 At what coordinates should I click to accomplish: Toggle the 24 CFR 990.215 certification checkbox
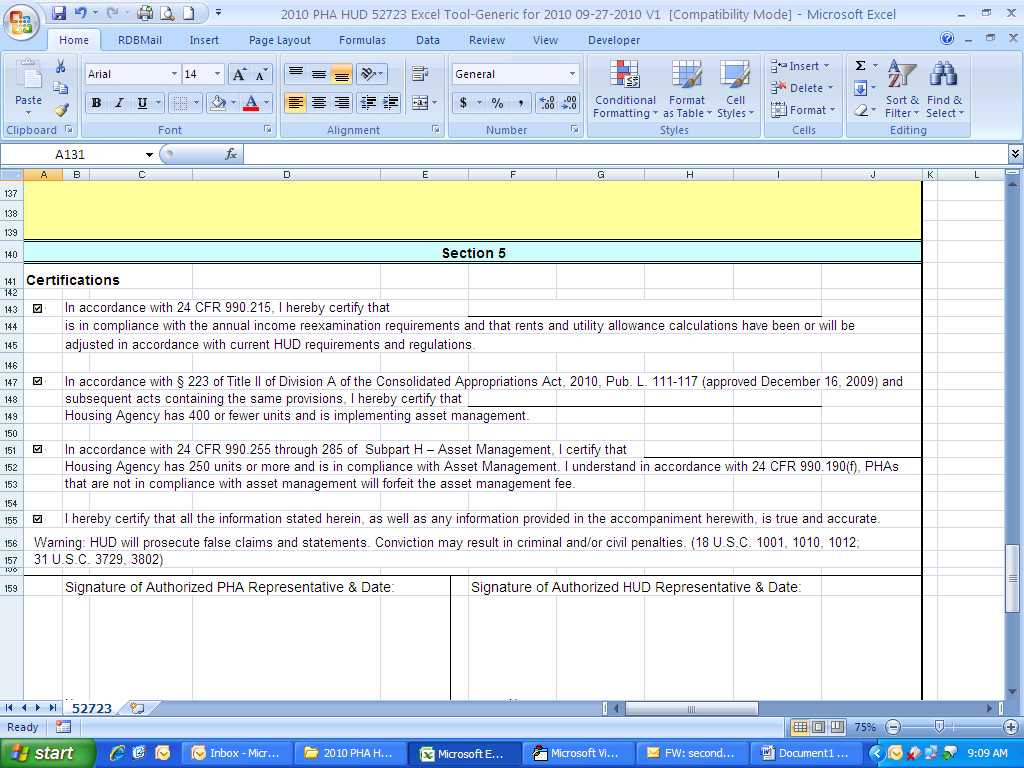[38, 309]
